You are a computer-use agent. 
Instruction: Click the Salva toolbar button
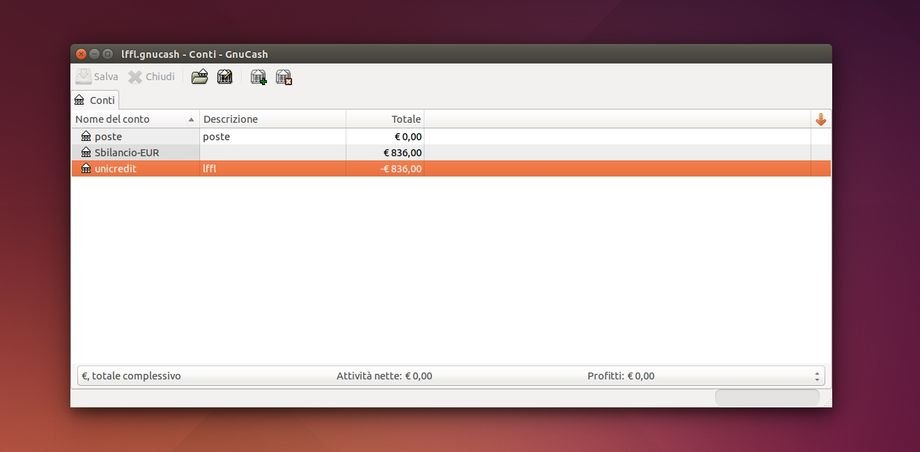tap(97, 77)
